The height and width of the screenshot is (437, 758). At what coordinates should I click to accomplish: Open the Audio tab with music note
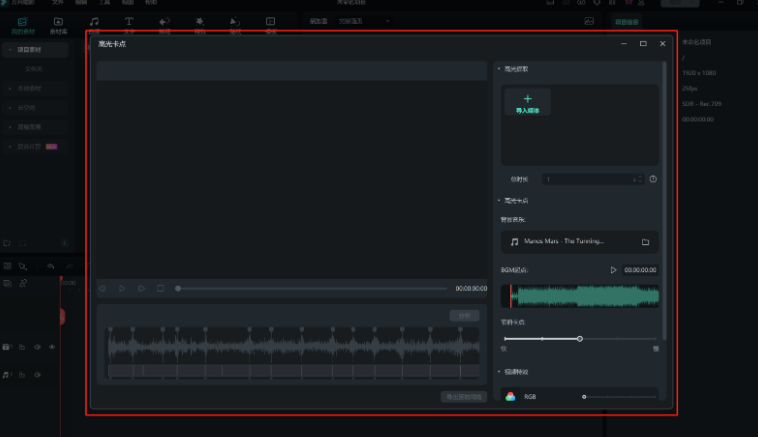coord(94,24)
